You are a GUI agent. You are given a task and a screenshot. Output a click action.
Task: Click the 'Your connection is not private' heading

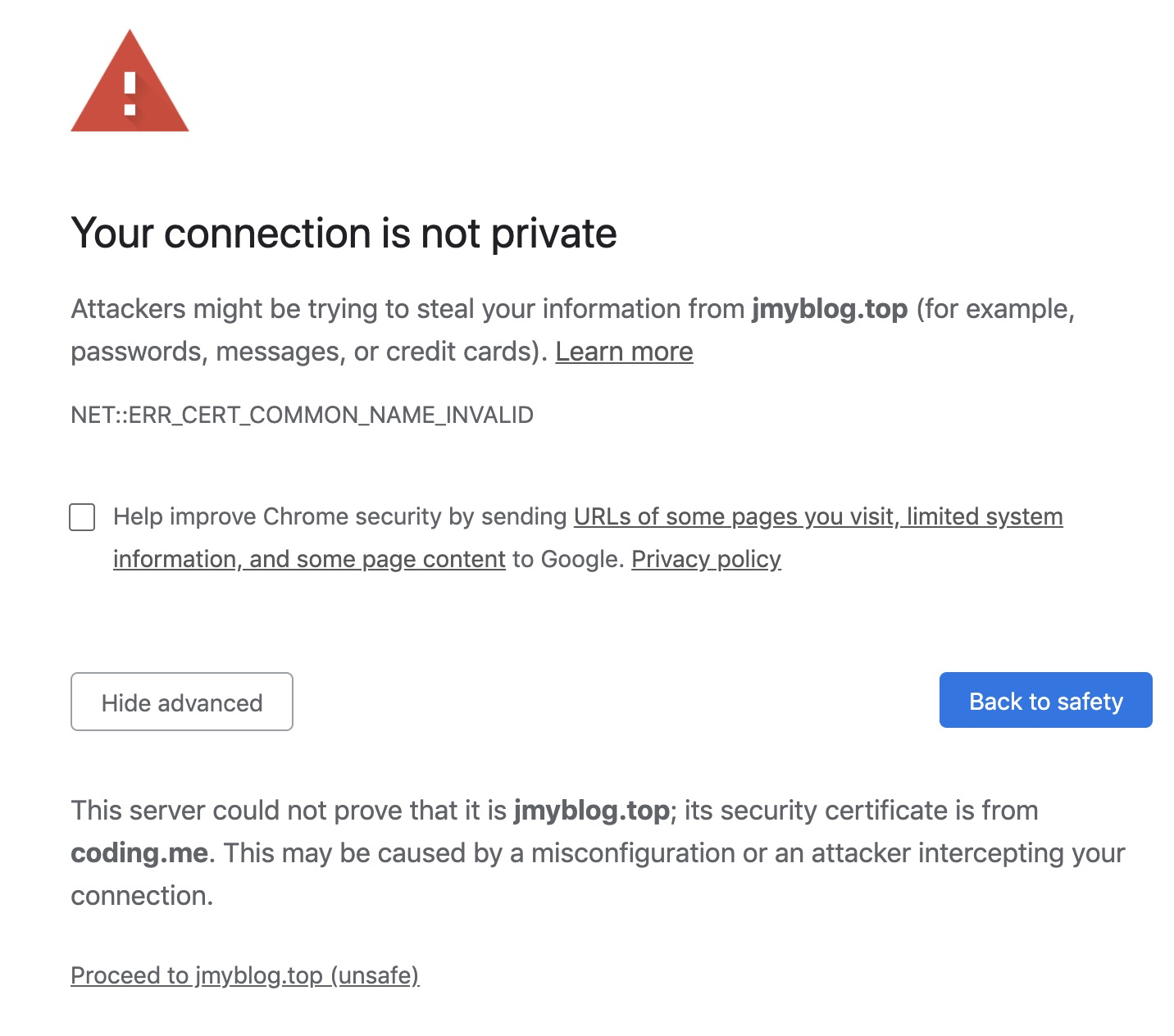344,234
